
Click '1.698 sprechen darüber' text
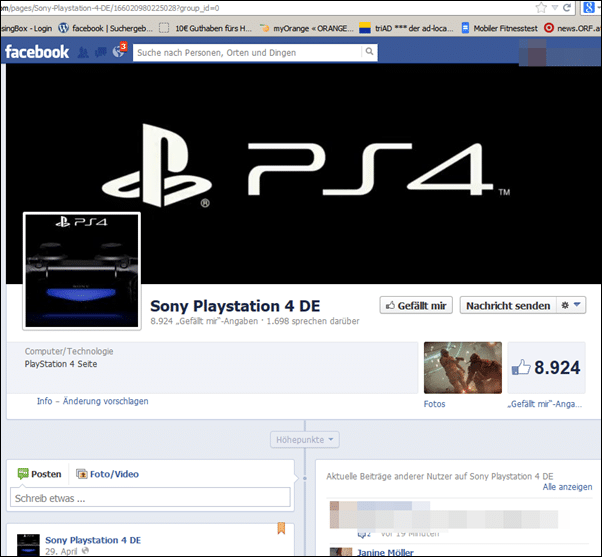click(313, 321)
